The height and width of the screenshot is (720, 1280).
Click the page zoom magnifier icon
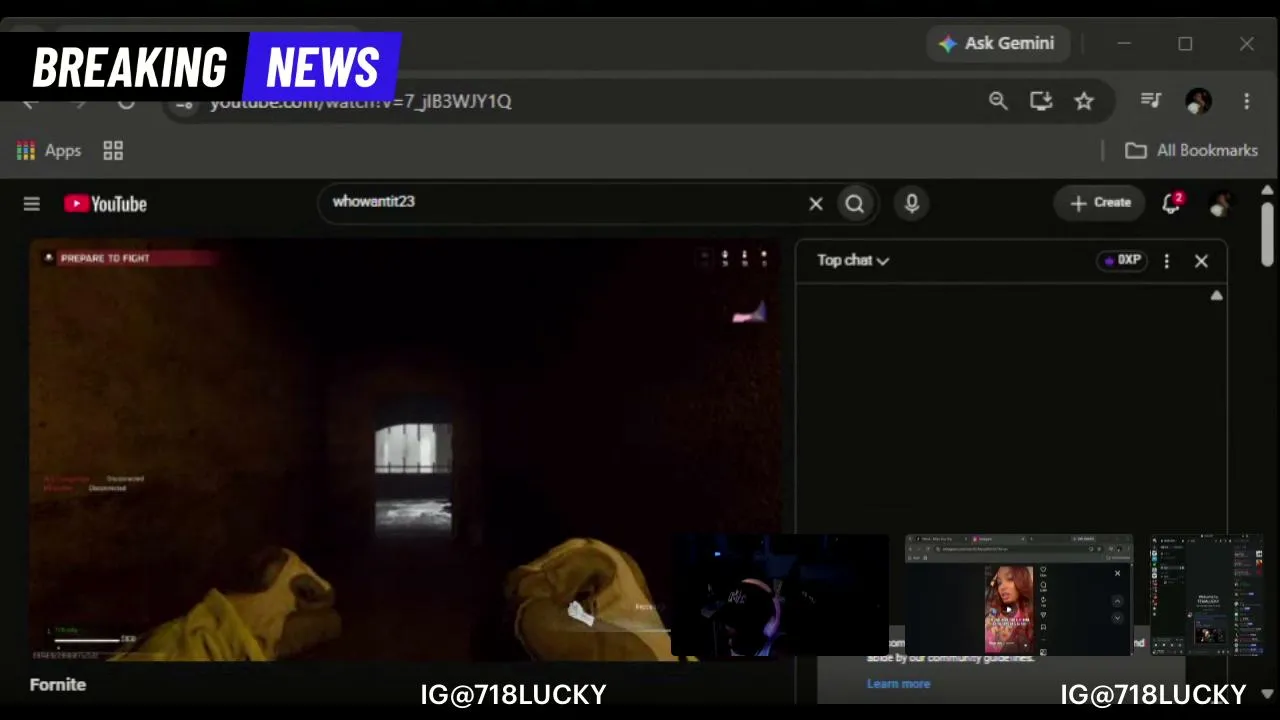coord(998,101)
